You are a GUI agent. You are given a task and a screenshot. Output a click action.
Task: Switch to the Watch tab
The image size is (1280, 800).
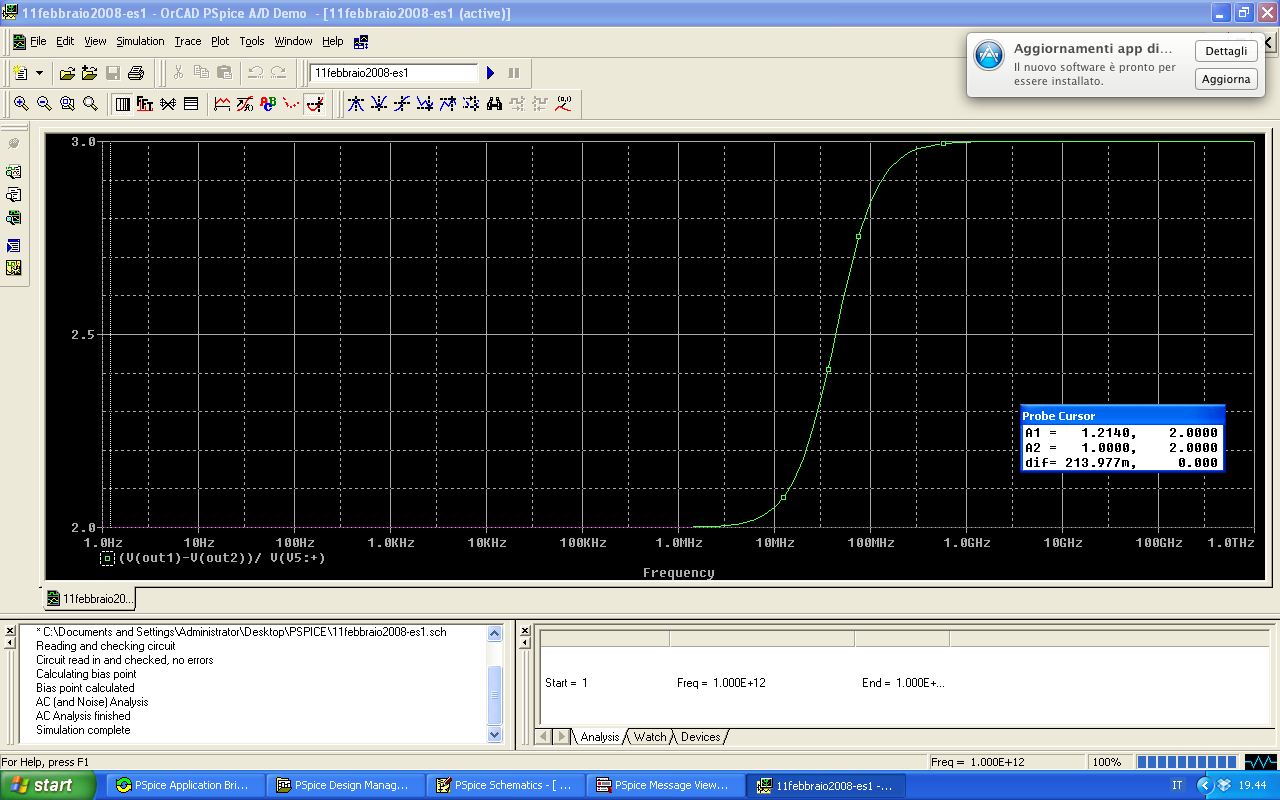coord(650,737)
